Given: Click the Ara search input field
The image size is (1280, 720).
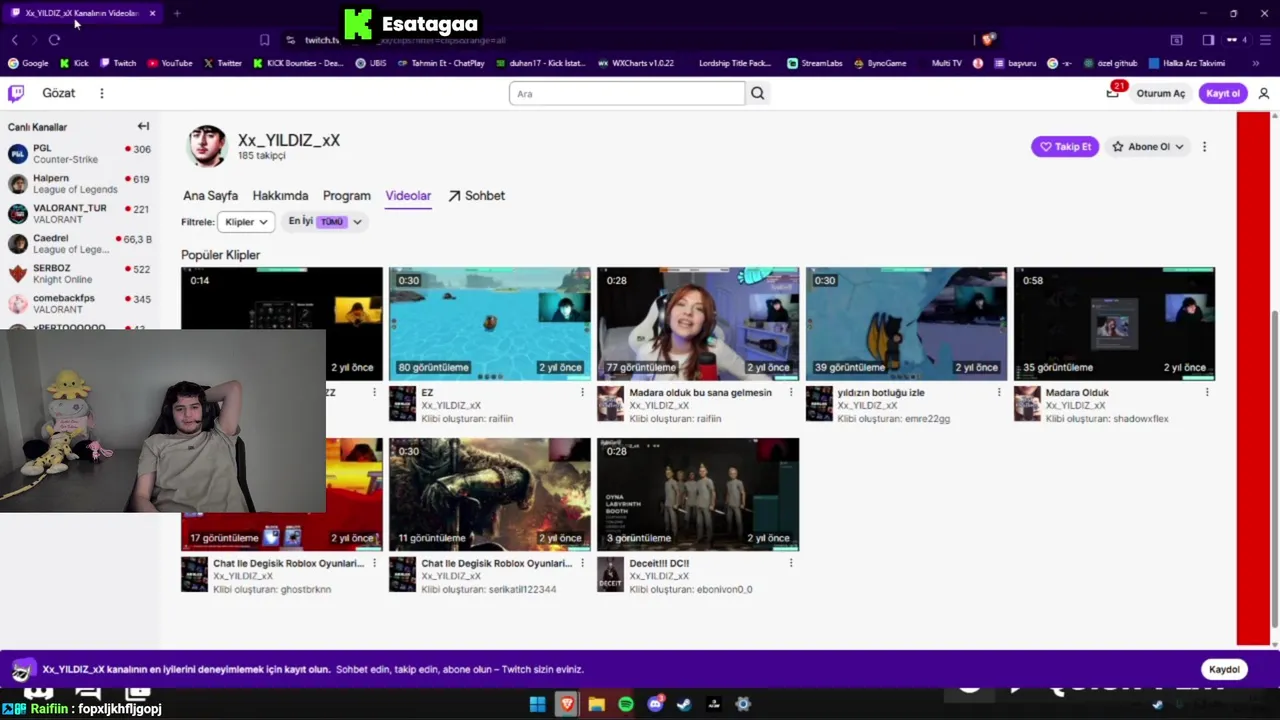Looking at the screenshot, I should click(x=627, y=93).
